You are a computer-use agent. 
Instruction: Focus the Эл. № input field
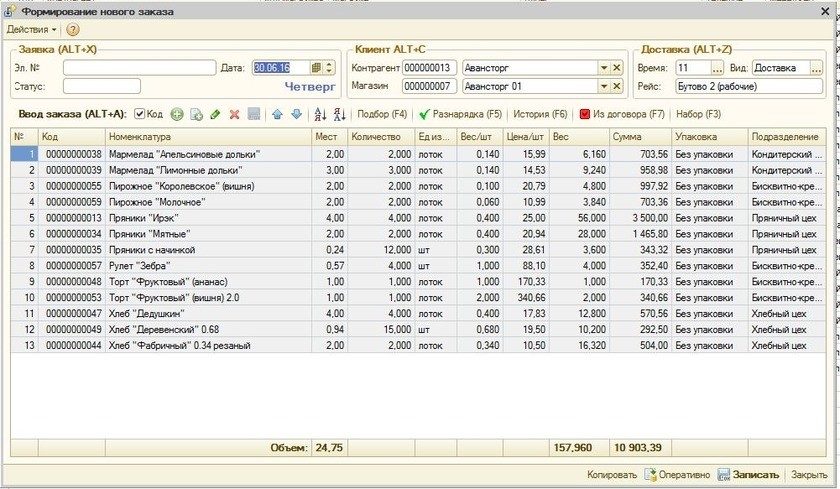click(139, 68)
